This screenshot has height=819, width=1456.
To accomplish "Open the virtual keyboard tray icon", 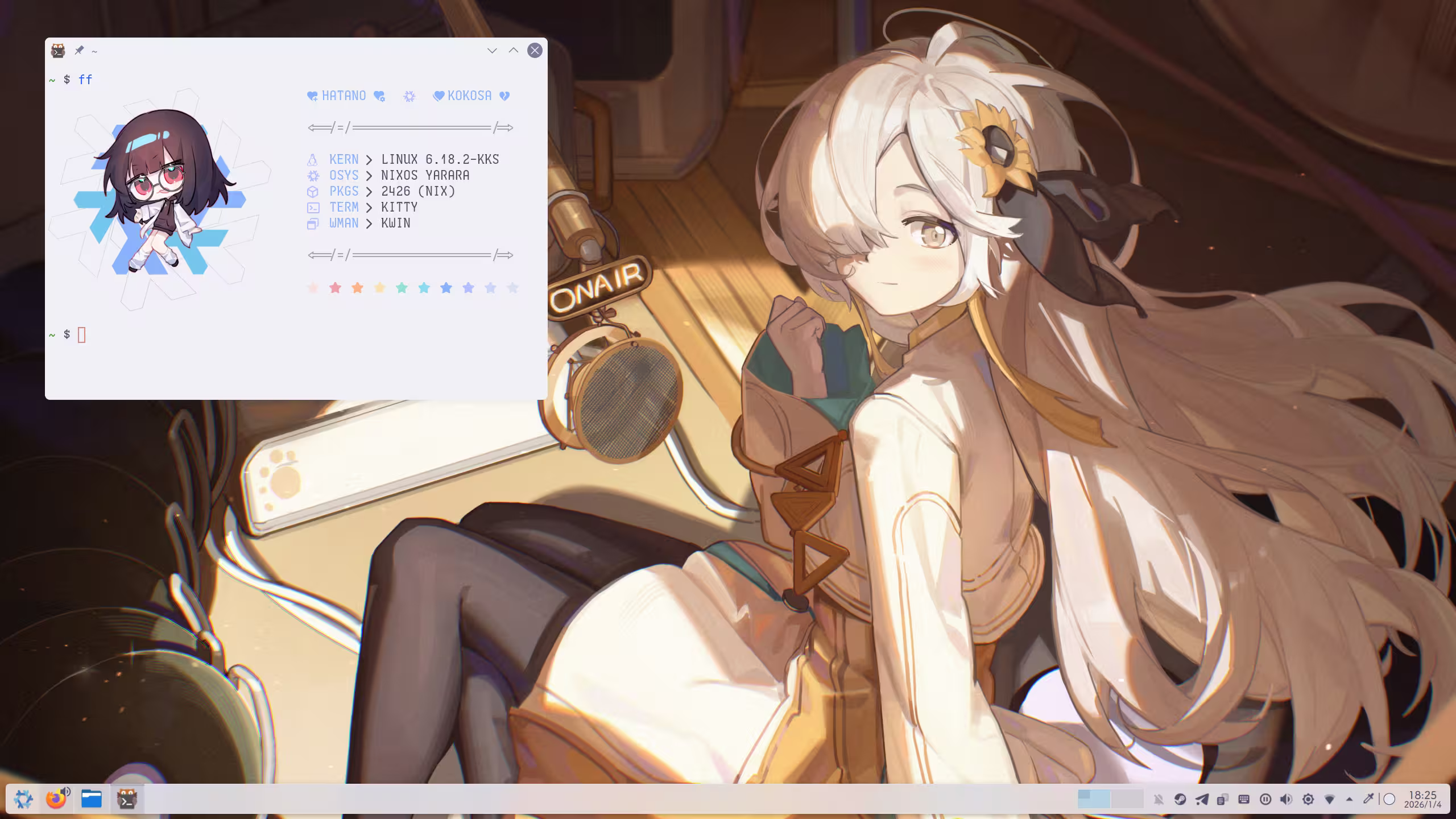I will coord(1243,800).
